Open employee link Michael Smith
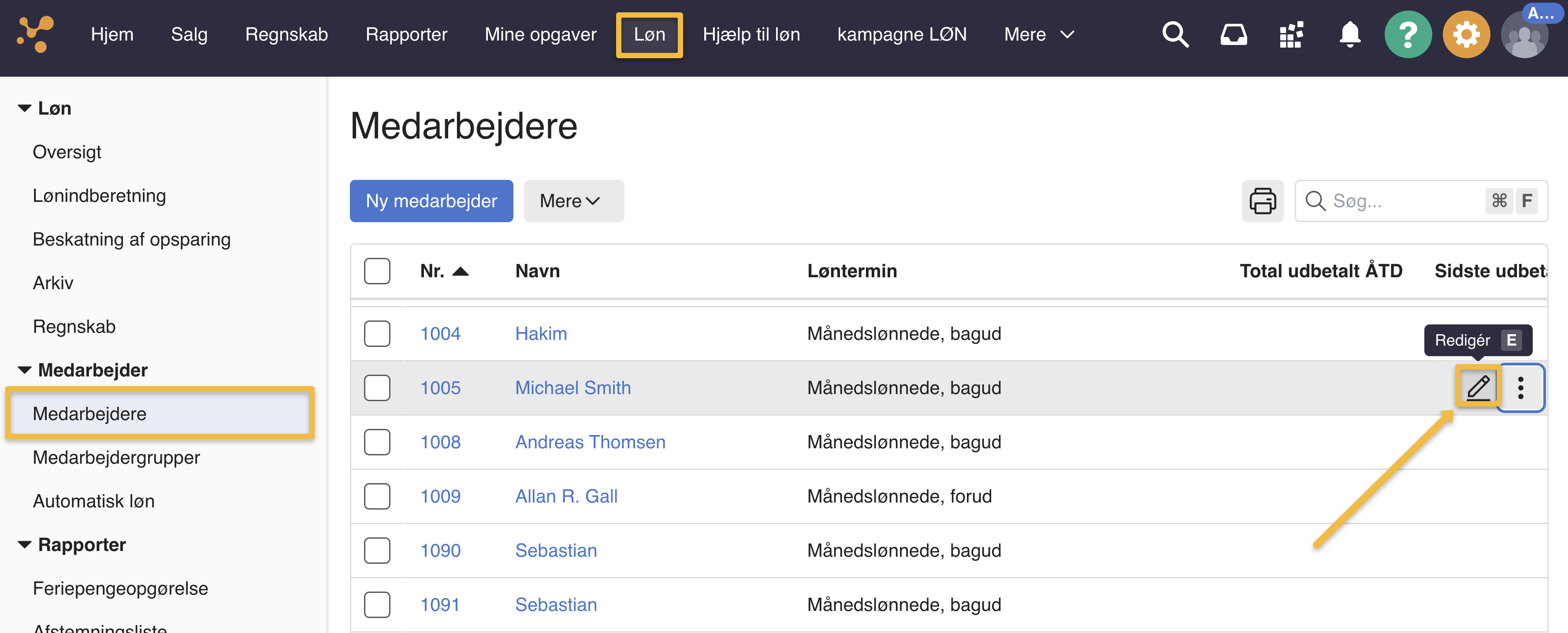Viewport: 1568px width, 633px height. point(572,388)
